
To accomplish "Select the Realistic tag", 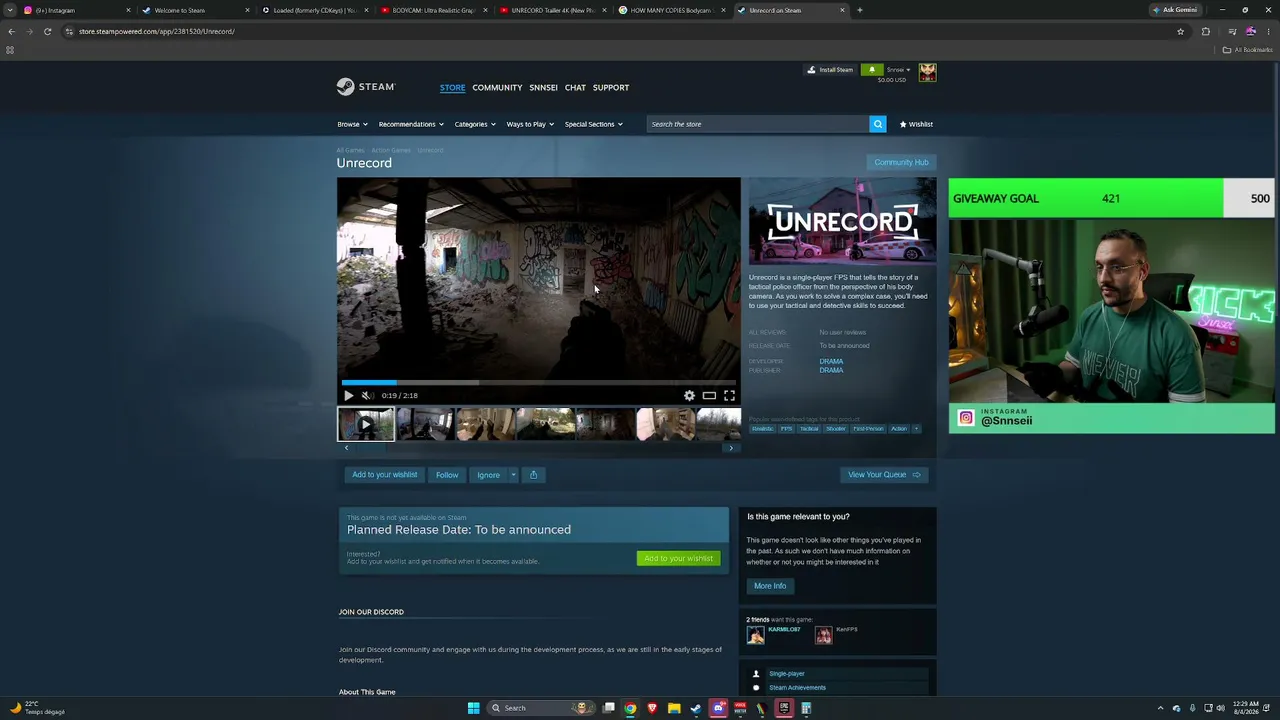I will point(763,429).
